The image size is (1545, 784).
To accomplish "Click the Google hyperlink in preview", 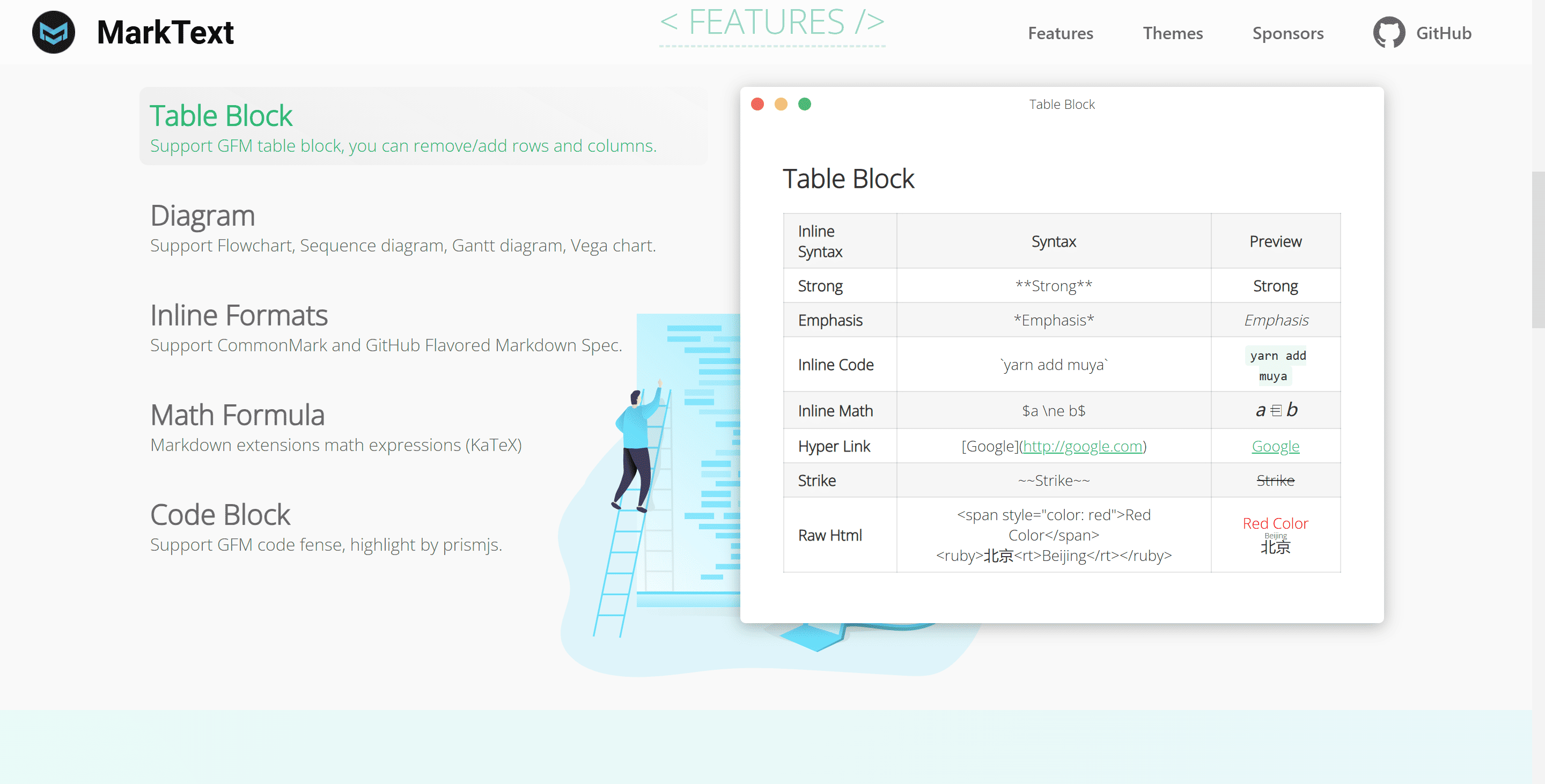I will [x=1275, y=446].
